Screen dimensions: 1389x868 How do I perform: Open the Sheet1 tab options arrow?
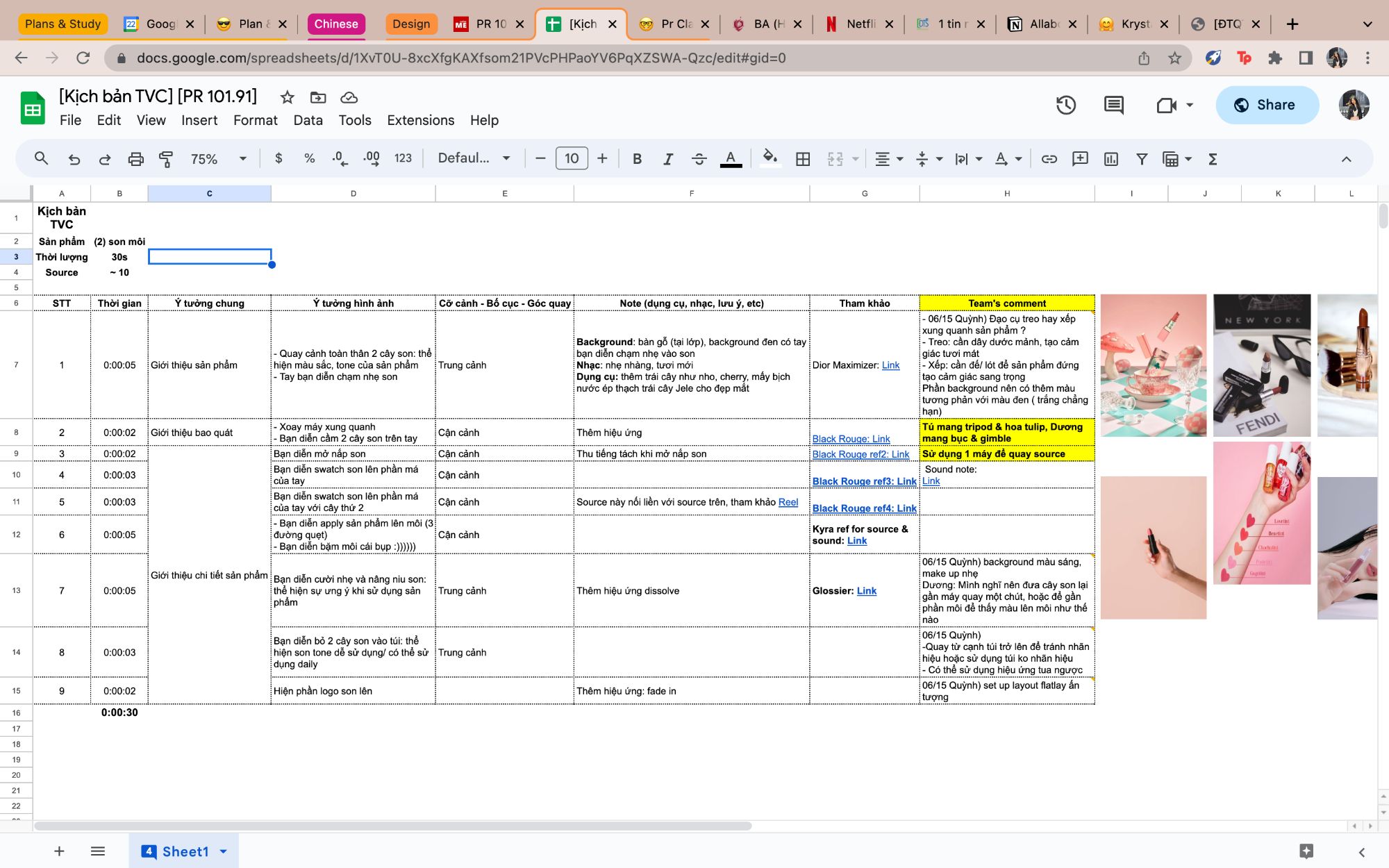click(224, 851)
